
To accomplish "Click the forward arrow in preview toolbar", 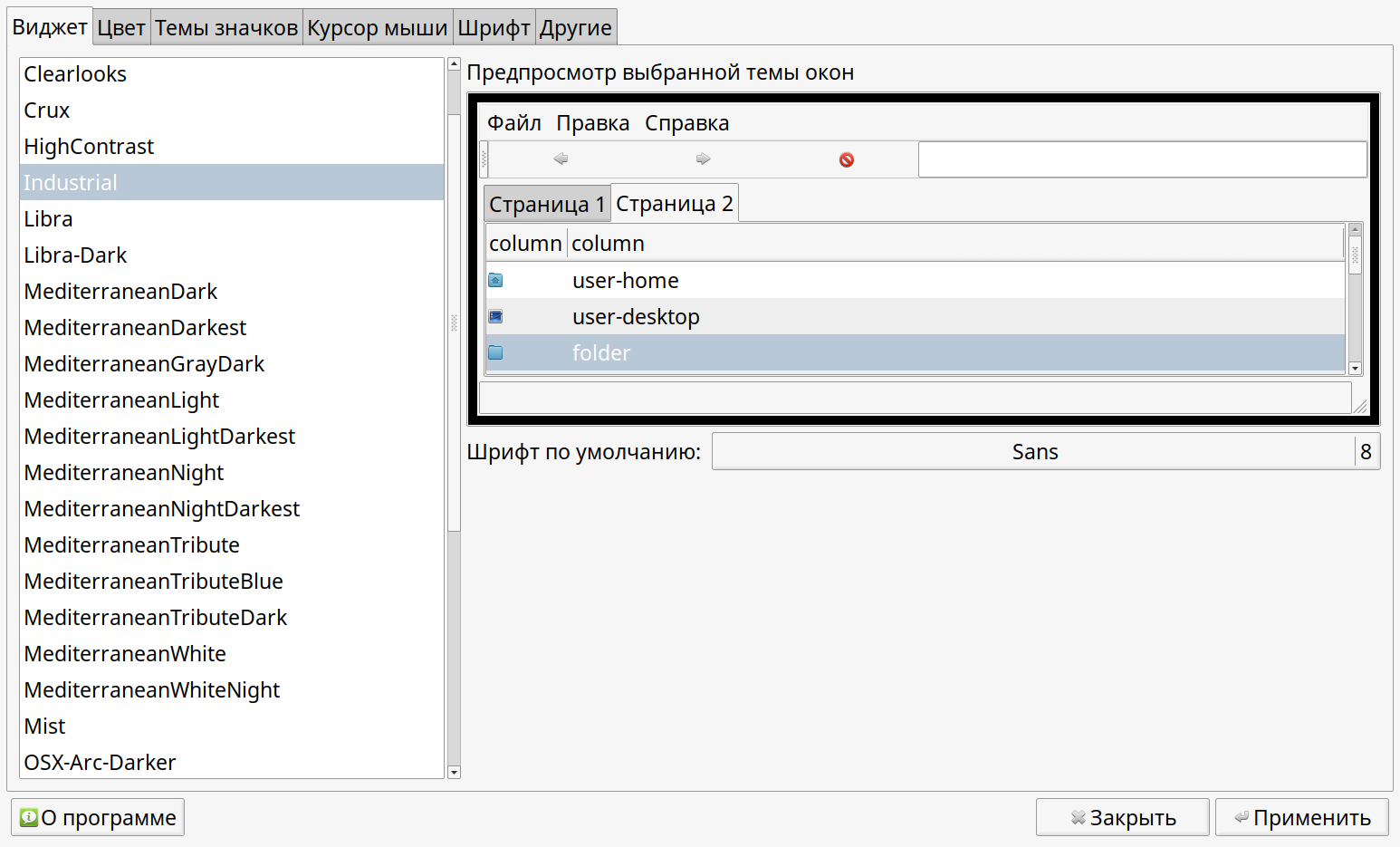I will click(703, 159).
